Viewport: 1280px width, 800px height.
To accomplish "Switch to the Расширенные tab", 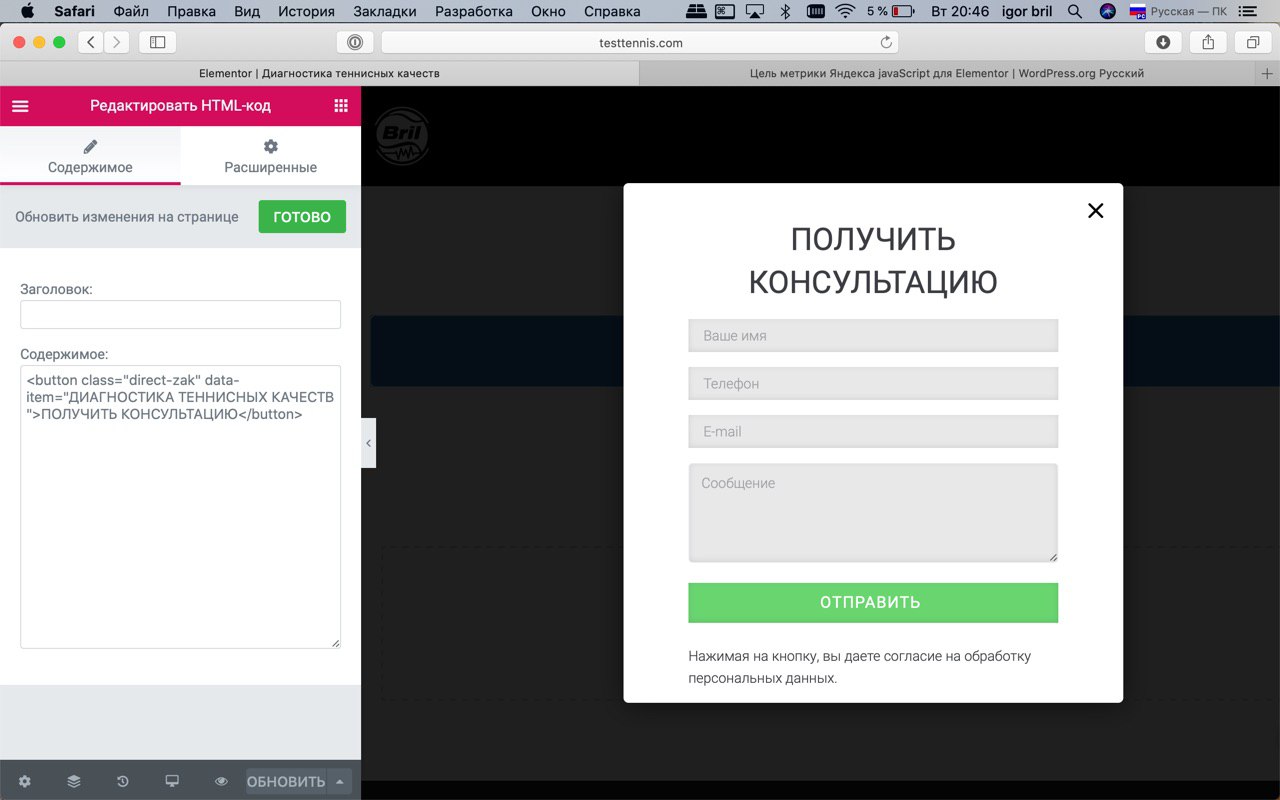I will click(x=270, y=156).
